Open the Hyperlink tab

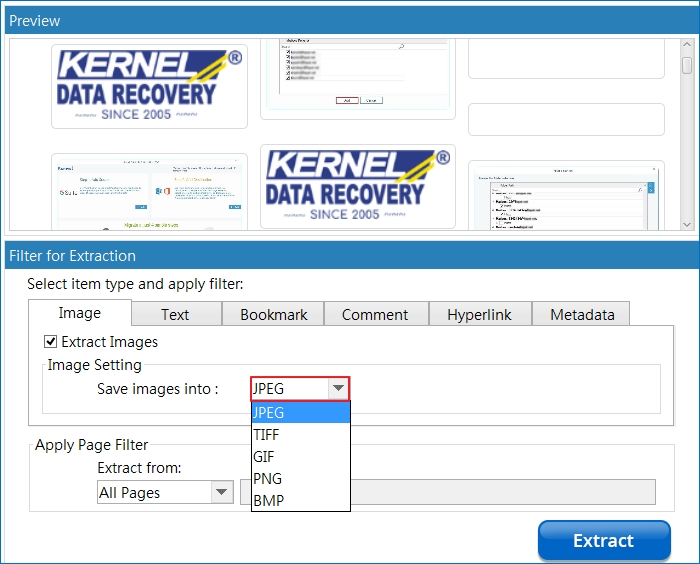click(479, 314)
